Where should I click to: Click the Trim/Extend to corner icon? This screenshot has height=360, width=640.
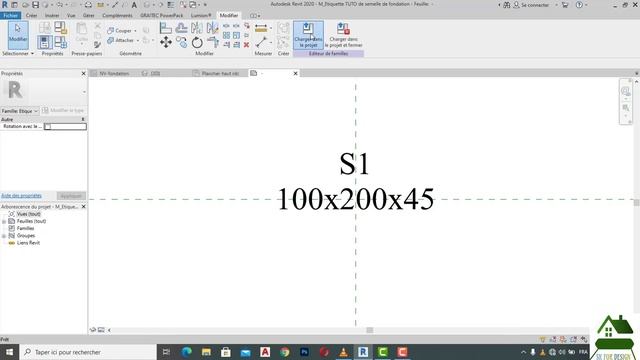[x=213, y=42]
